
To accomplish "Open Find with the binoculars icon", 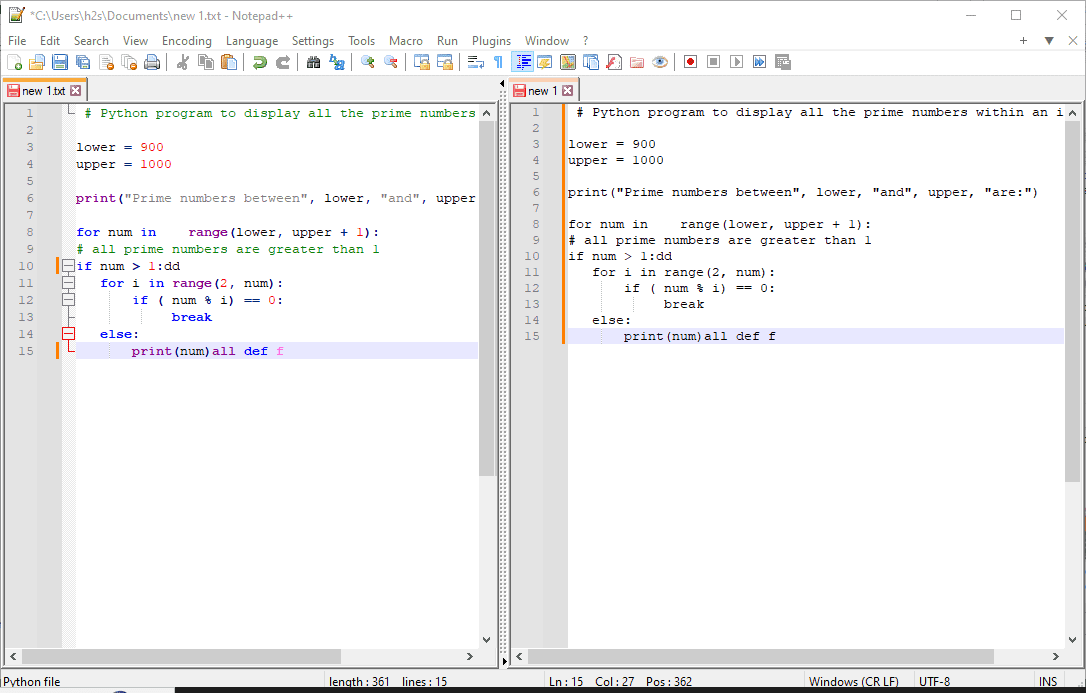I will click(x=314, y=62).
